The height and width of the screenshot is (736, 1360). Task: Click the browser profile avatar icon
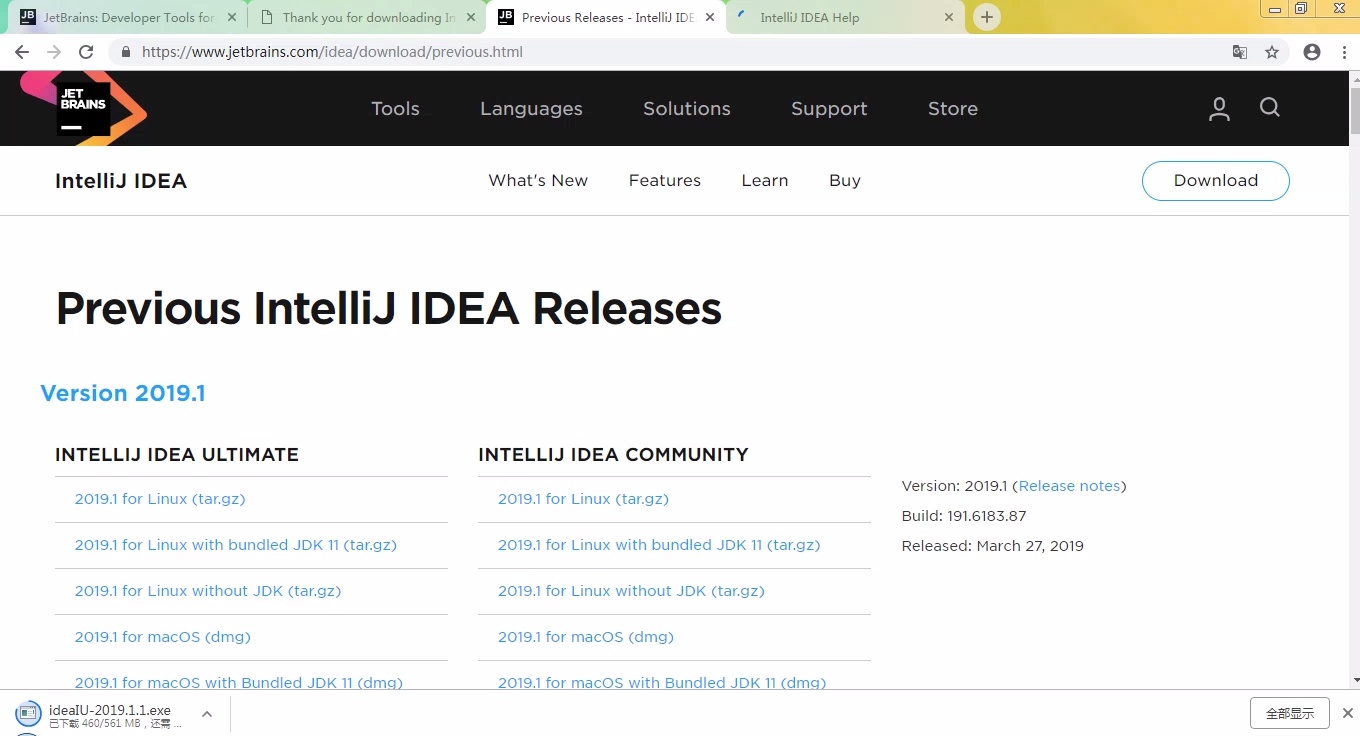point(1311,51)
